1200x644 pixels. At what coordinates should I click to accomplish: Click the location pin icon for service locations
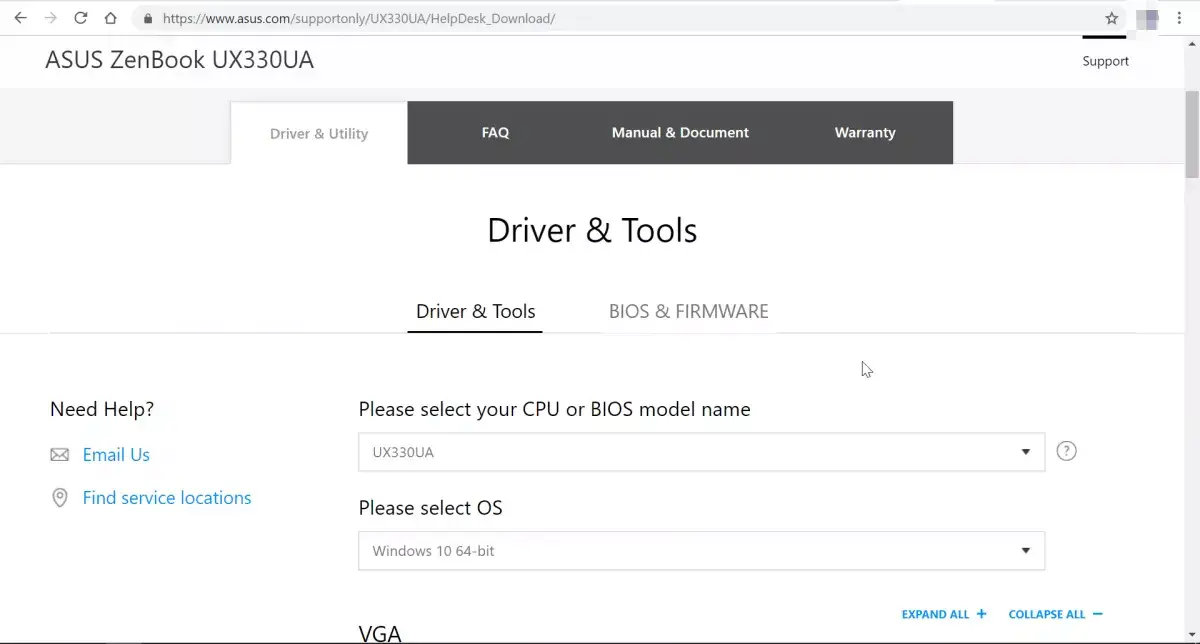tap(60, 498)
